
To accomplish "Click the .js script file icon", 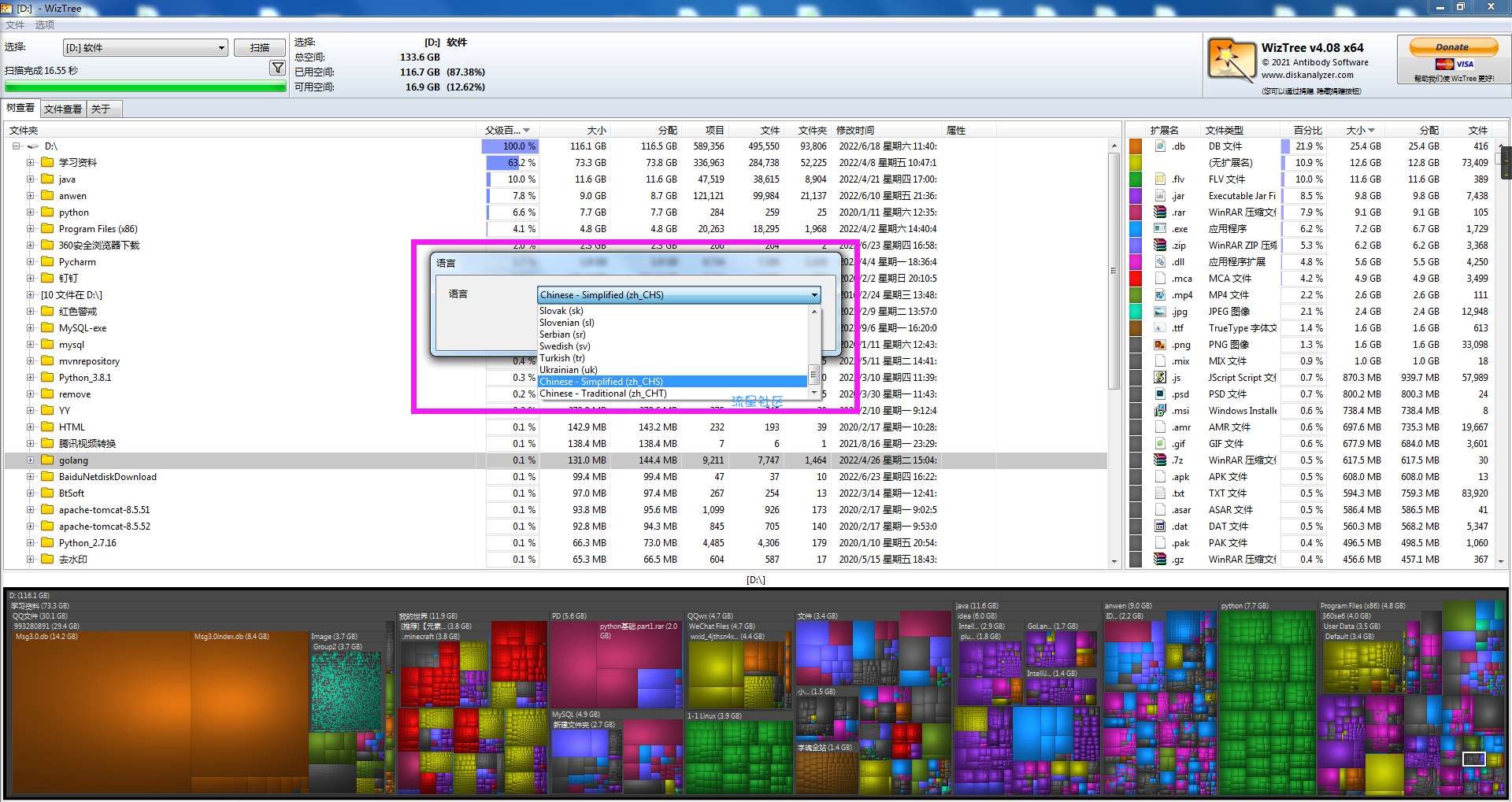I will pyautogui.click(x=1160, y=378).
